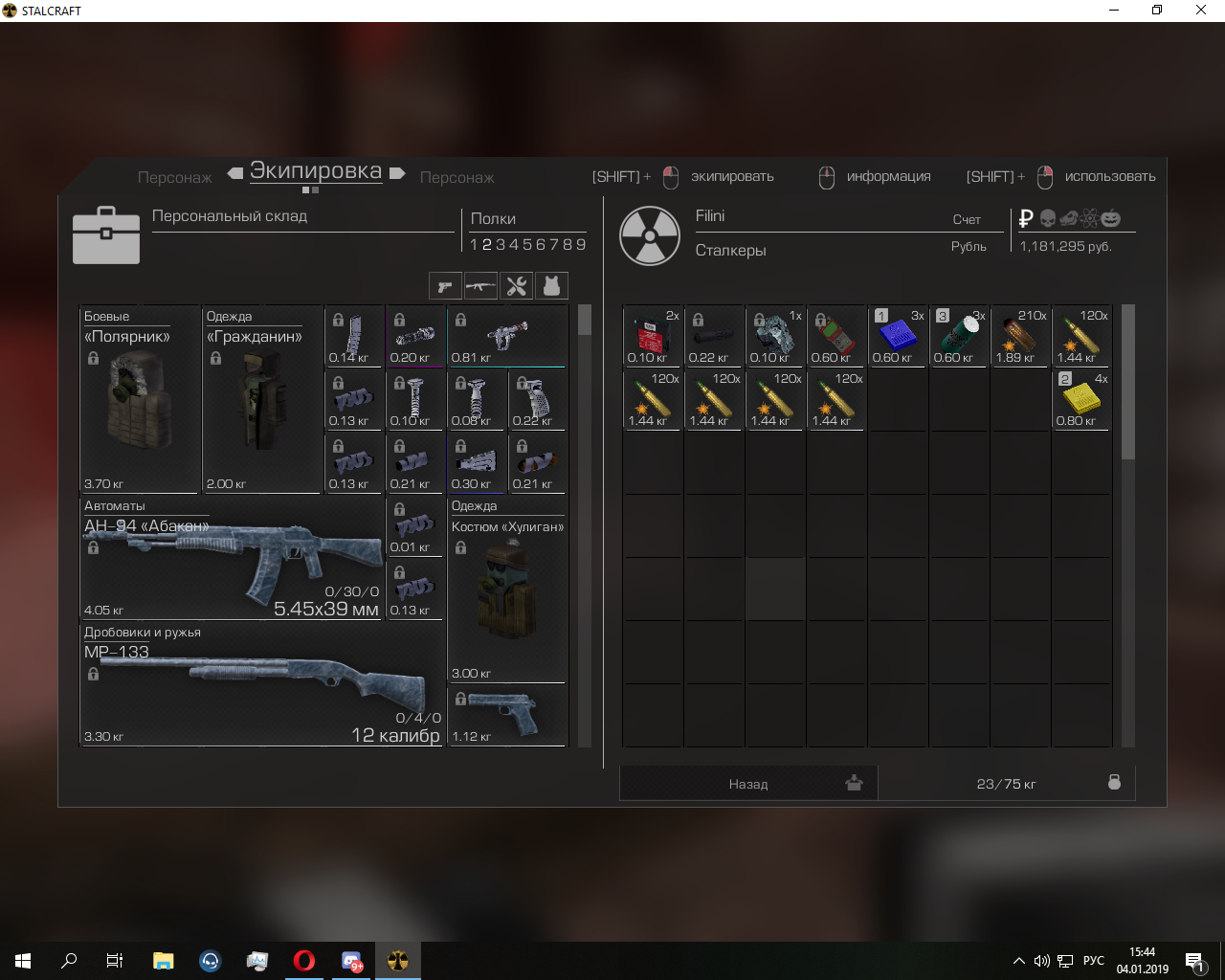Screen dimensions: 1225x980
Task: Select the 0.22 кг pistol grip in storage
Action: coord(538,399)
